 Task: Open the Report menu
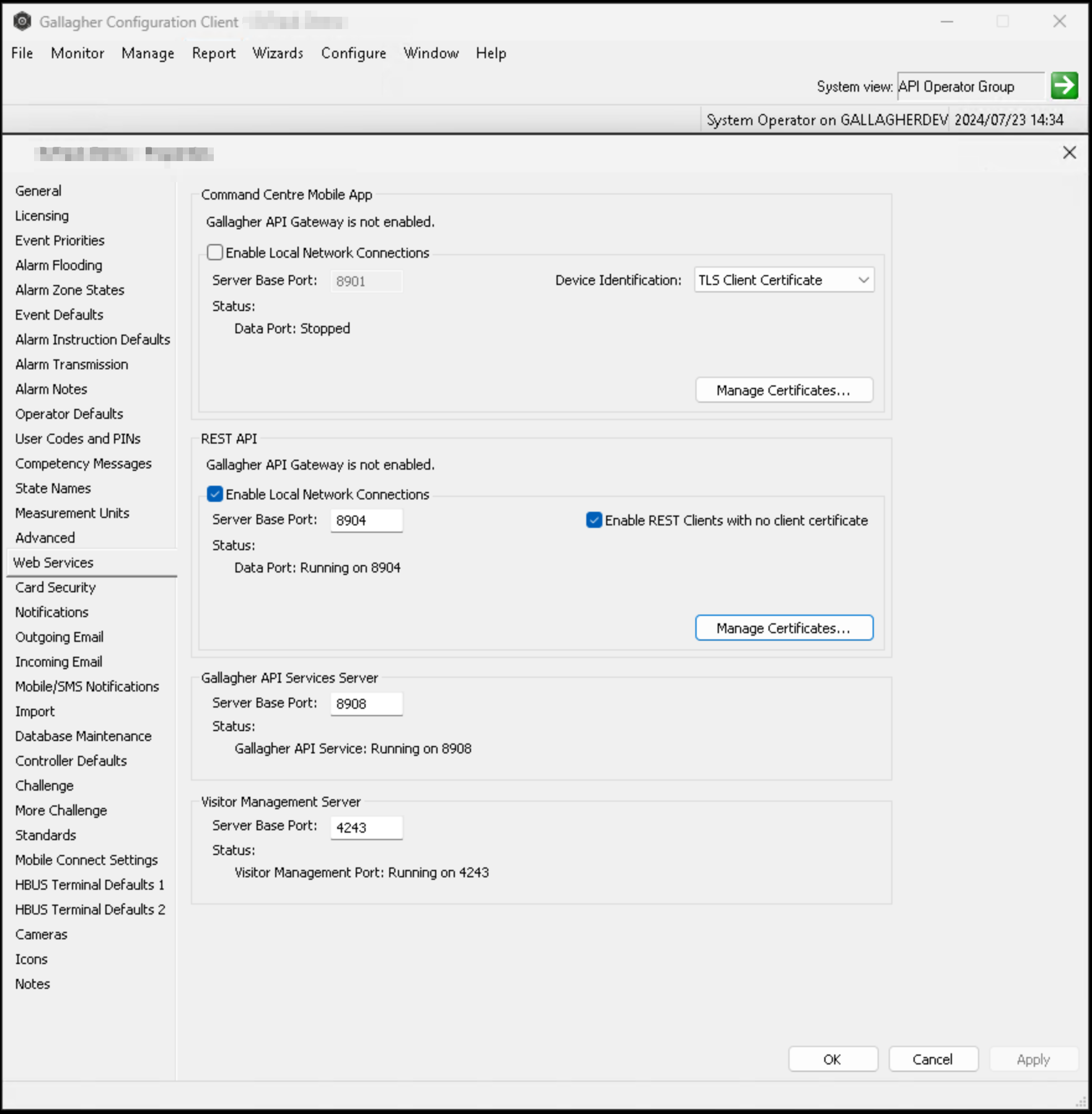click(x=214, y=53)
